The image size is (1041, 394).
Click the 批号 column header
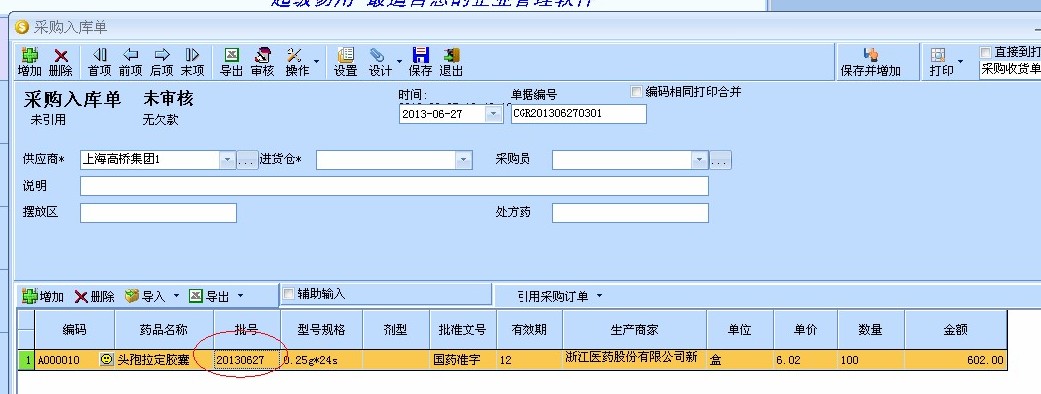point(246,330)
